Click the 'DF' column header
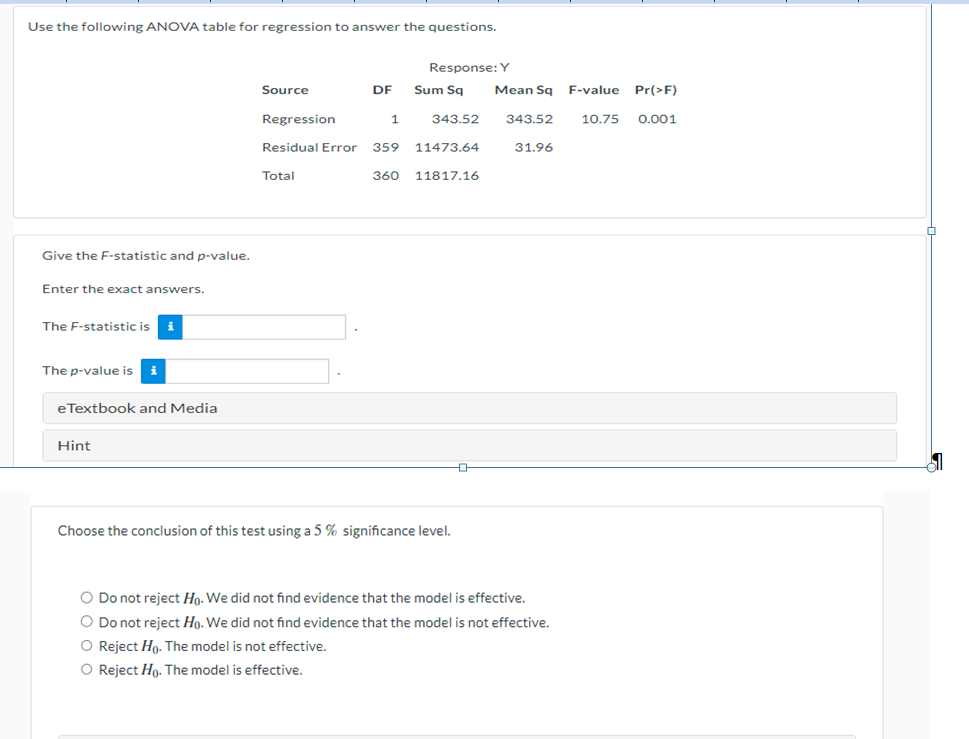969x739 pixels. pyautogui.click(x=382, y=90)
